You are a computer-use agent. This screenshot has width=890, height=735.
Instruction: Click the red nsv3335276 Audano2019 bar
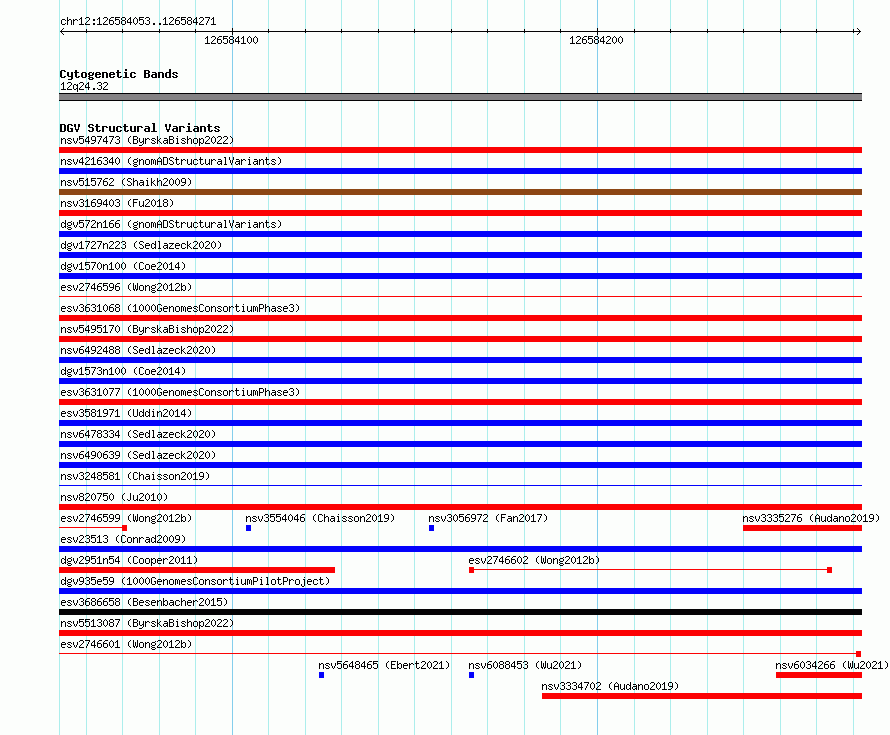(803, 528)
